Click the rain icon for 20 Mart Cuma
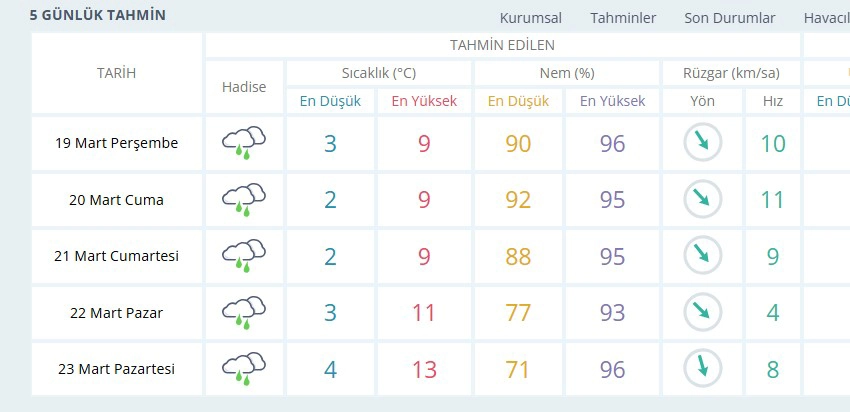Image resolution: width=850 pixels, height=412 pixels. coord(243,200)
